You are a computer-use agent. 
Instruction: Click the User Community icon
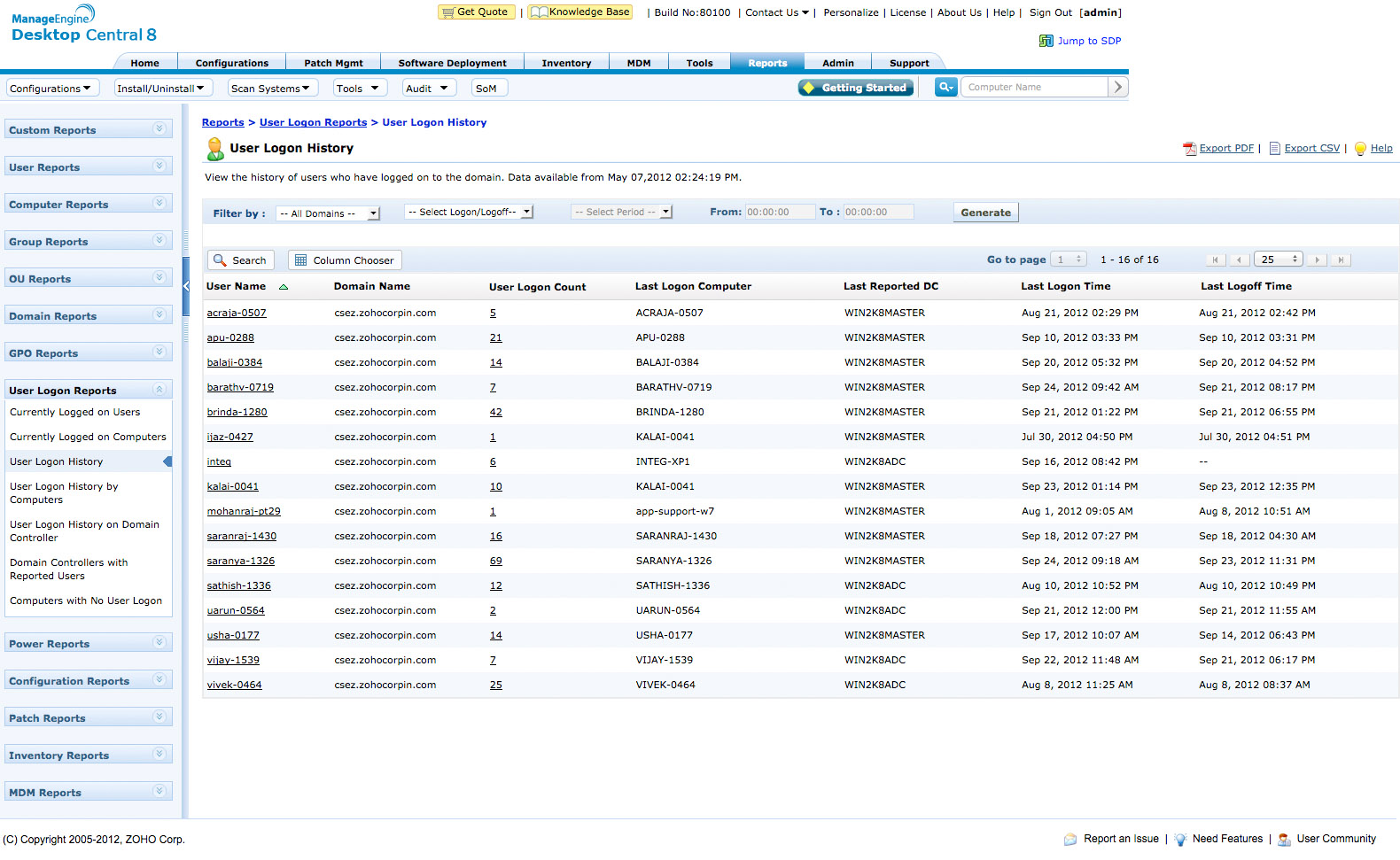point(1284,840)
